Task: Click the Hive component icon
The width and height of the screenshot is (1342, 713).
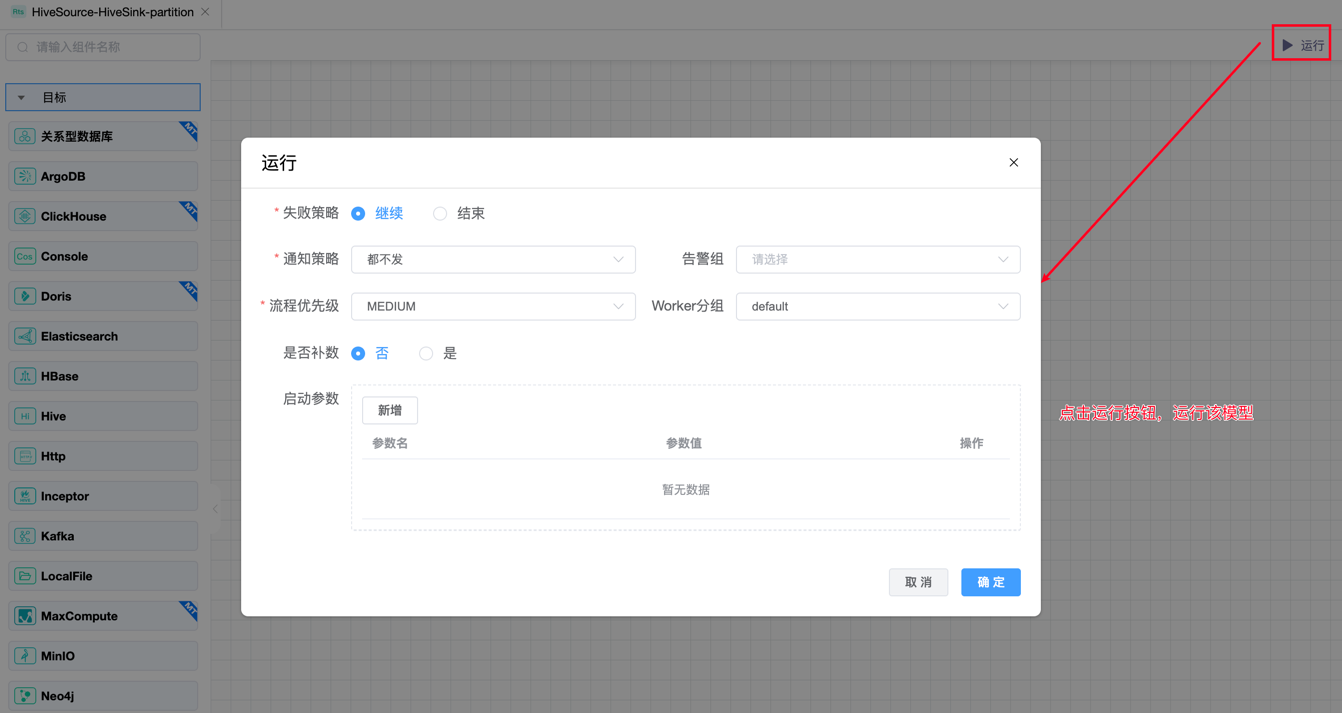Action: pos(25,417)
